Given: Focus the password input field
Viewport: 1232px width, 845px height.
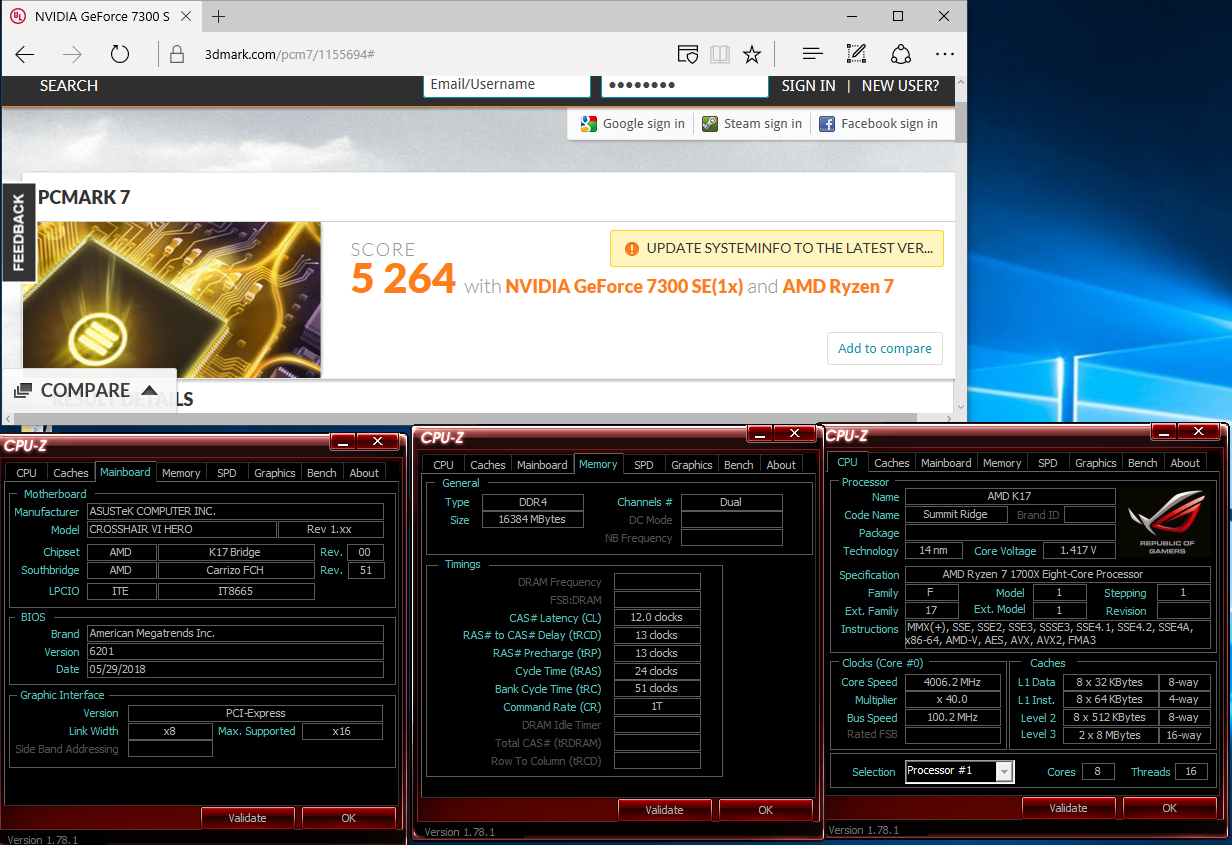Looking at the screenshot, I should pos(685,85).
